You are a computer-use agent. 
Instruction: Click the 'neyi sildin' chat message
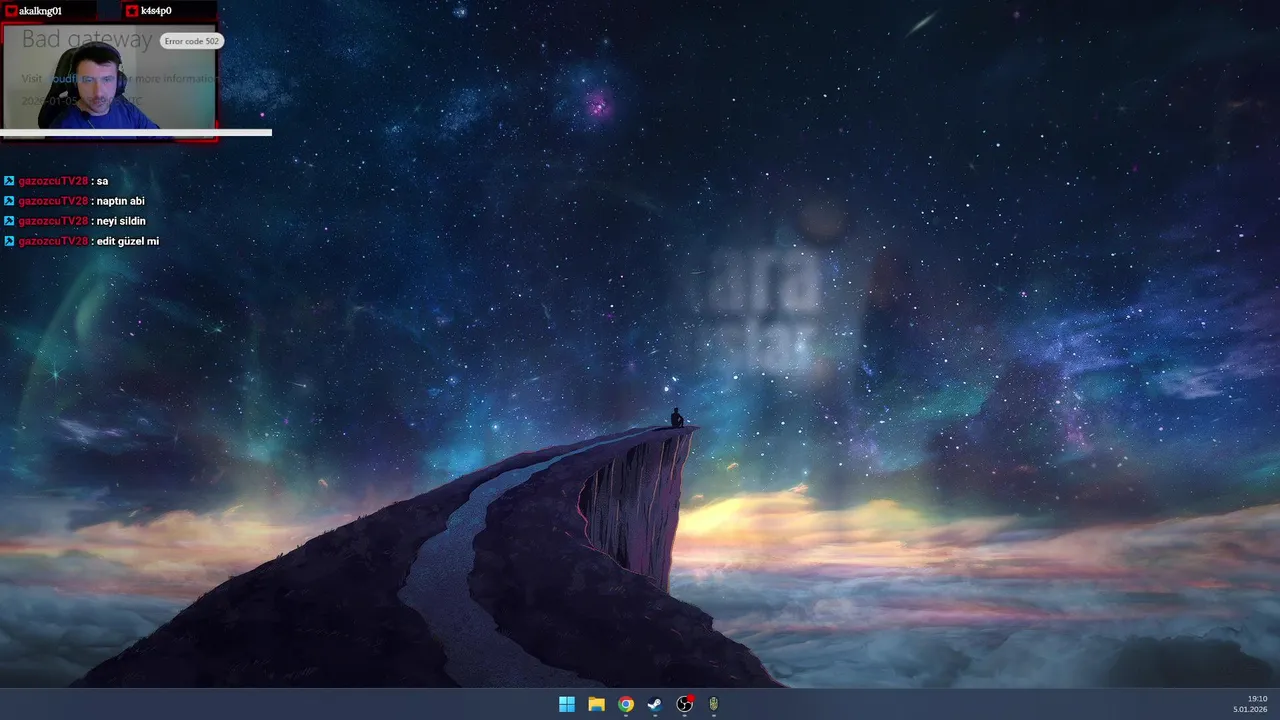tap(121, 221)
